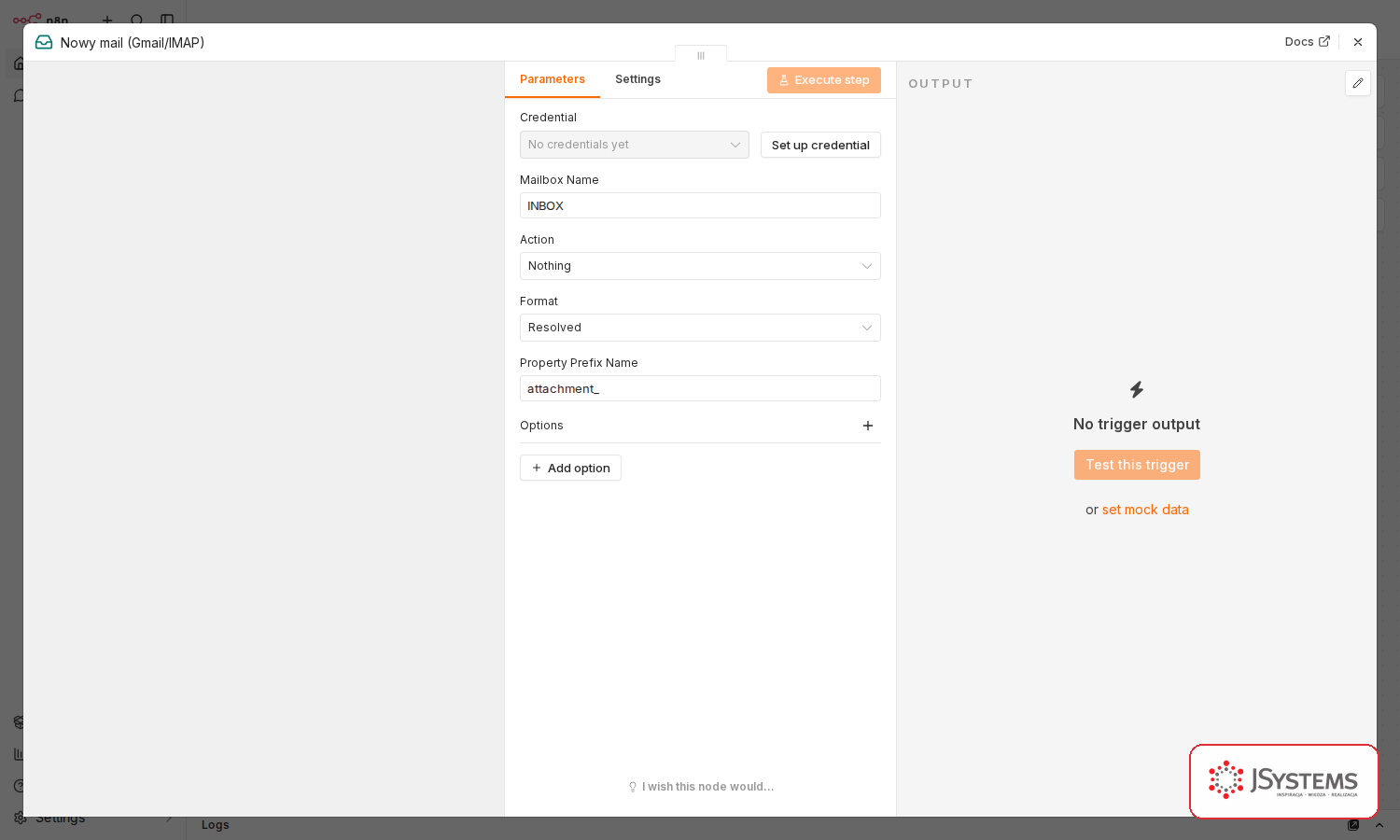The image size is (1400, 840).
Task: Click the Logs label in the background
Action: click(x=216, y=825)
